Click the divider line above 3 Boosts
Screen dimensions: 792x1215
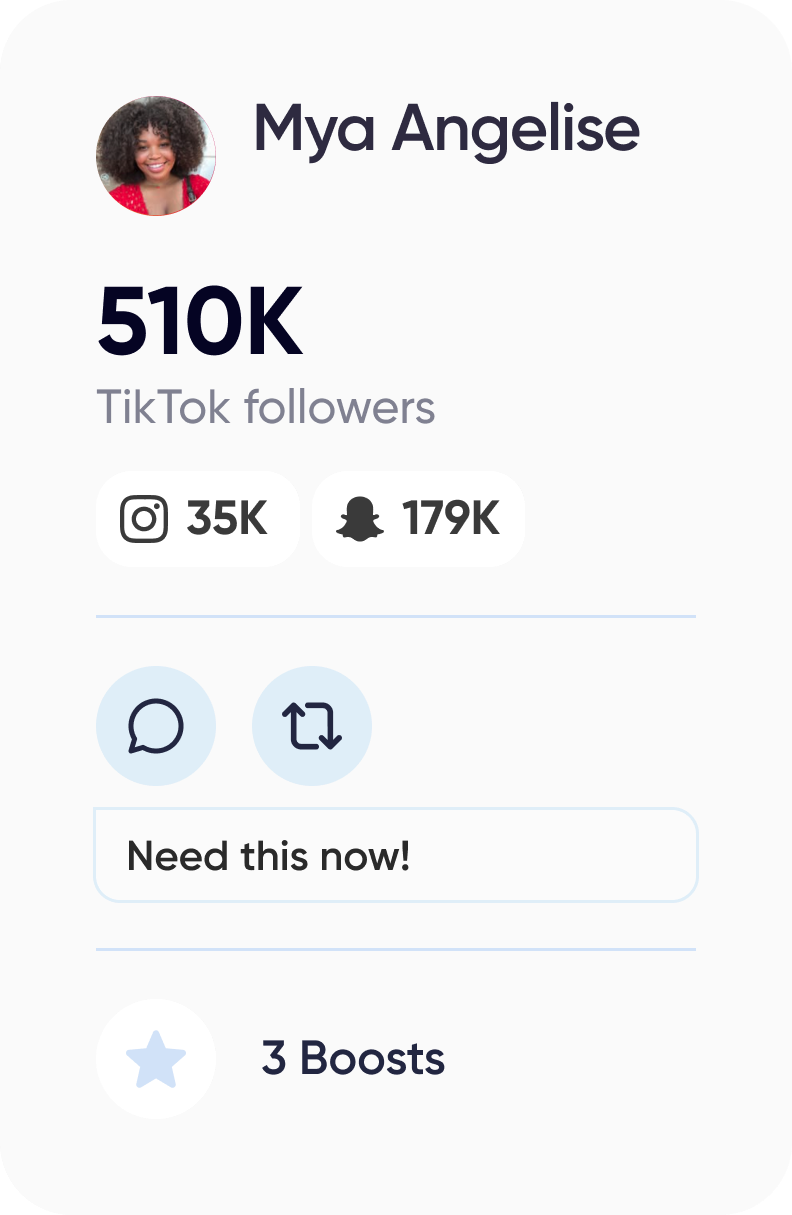(396, 949)
